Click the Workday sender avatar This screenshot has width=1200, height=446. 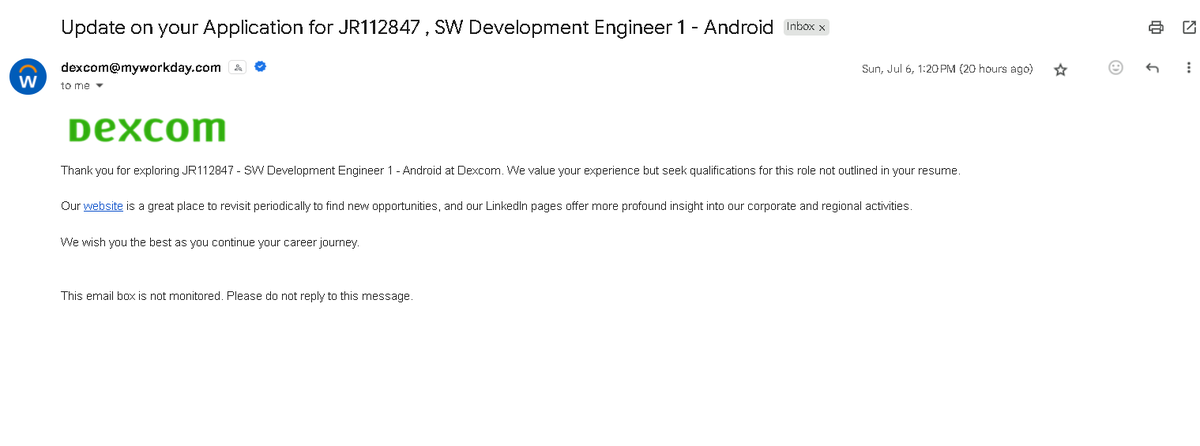28,77
